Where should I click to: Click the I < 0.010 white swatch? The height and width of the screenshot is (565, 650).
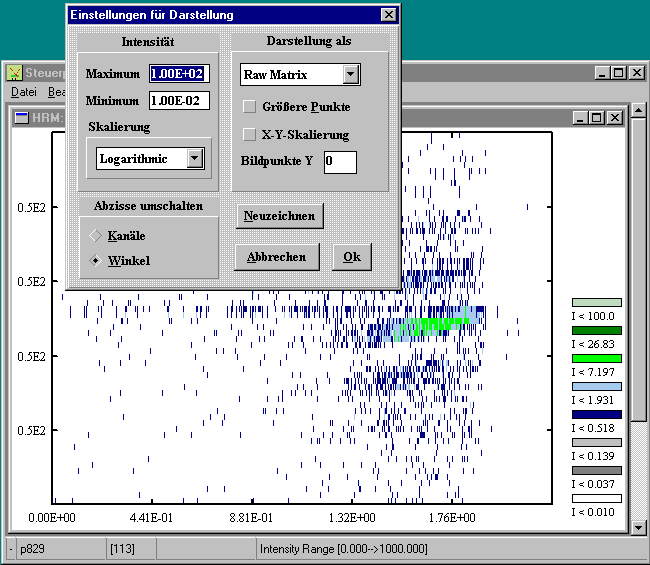597,498
